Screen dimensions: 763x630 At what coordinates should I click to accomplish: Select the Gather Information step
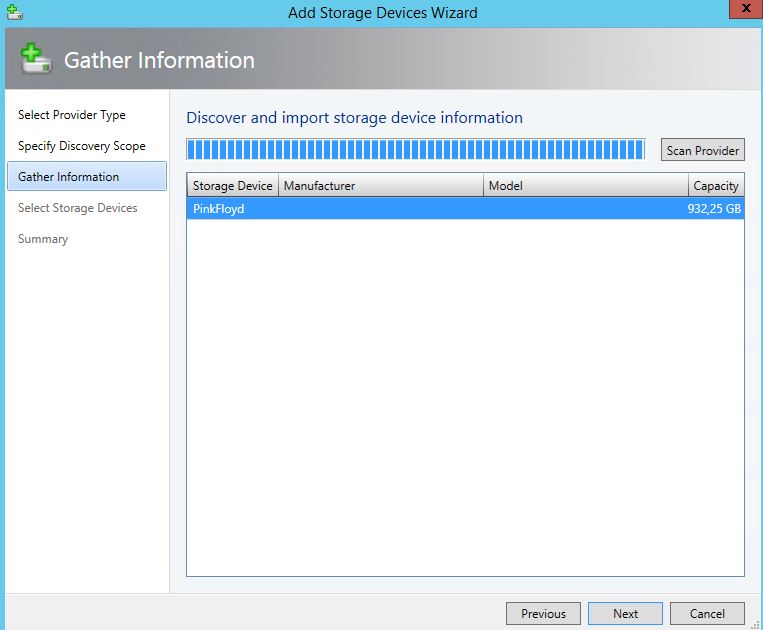87,176
